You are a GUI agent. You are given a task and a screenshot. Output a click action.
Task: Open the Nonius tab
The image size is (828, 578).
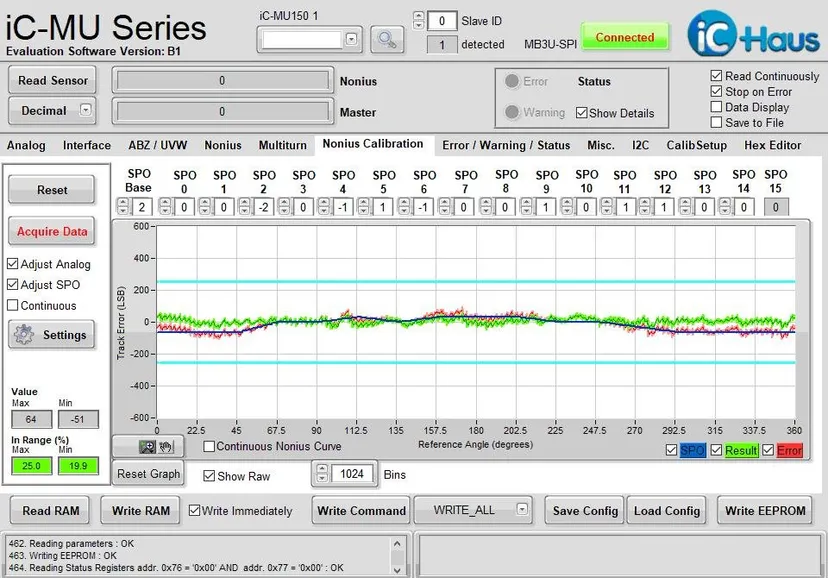[x=223, y=145]
